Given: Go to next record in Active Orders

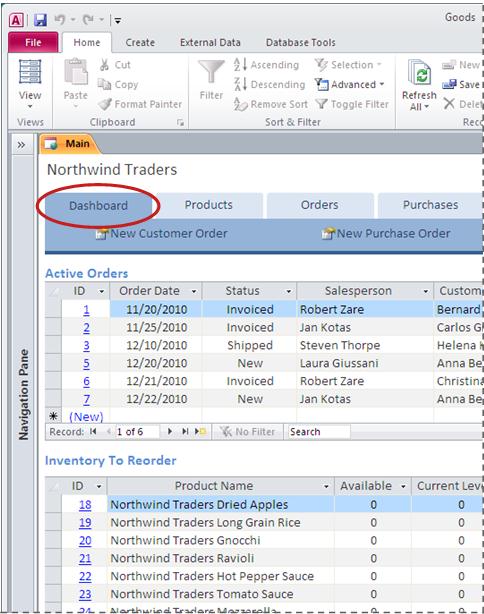Looking at the screenshot, I should point(170,432).
